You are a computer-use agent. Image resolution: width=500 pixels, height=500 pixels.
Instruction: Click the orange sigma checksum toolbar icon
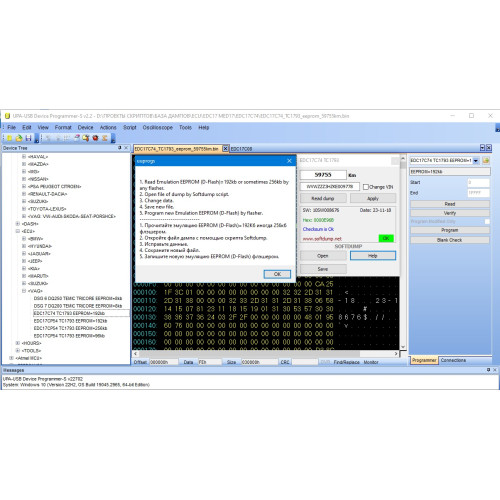pos(105,138)
